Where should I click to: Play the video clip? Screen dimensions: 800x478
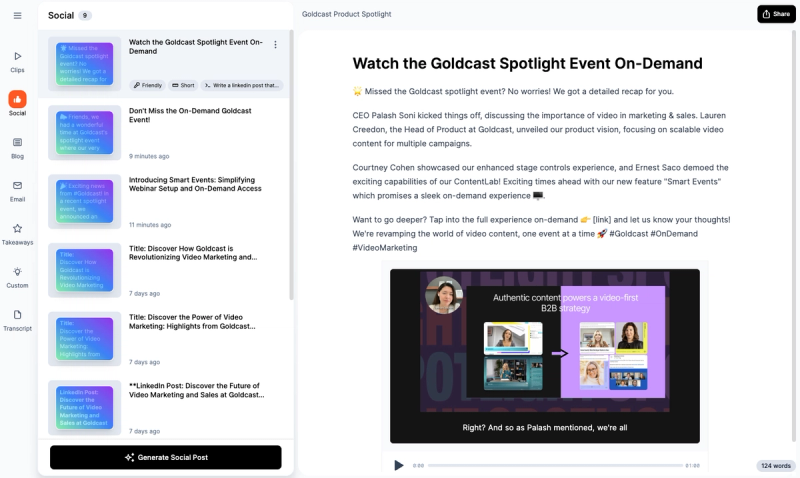[x=398, y=465]
